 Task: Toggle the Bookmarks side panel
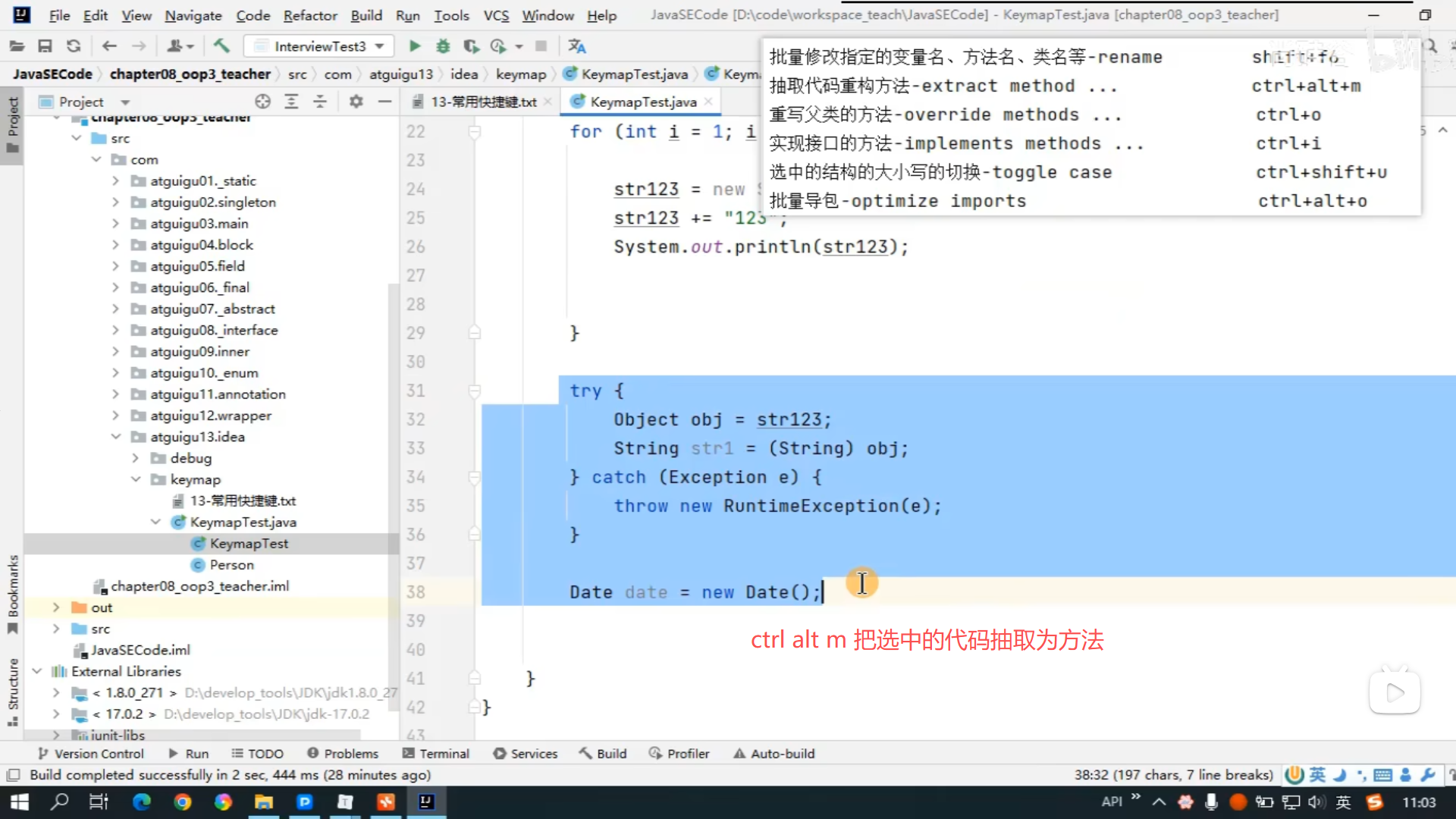[x=13, y=591]
